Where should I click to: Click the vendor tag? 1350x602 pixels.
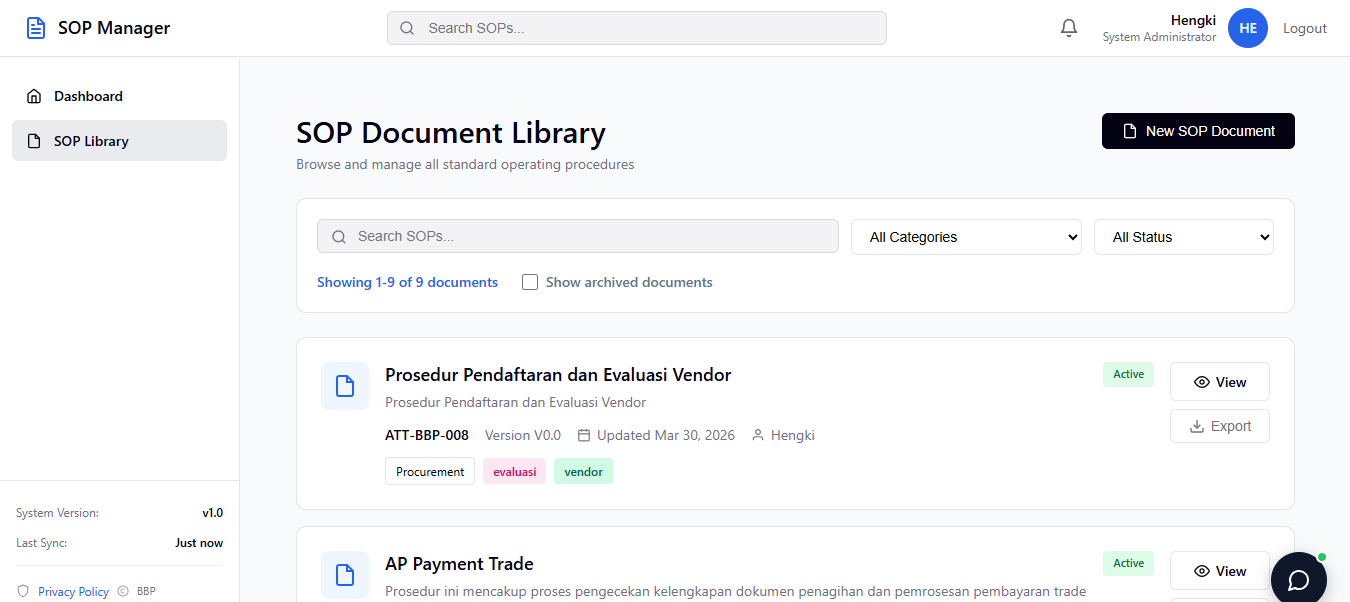(584, 471)
